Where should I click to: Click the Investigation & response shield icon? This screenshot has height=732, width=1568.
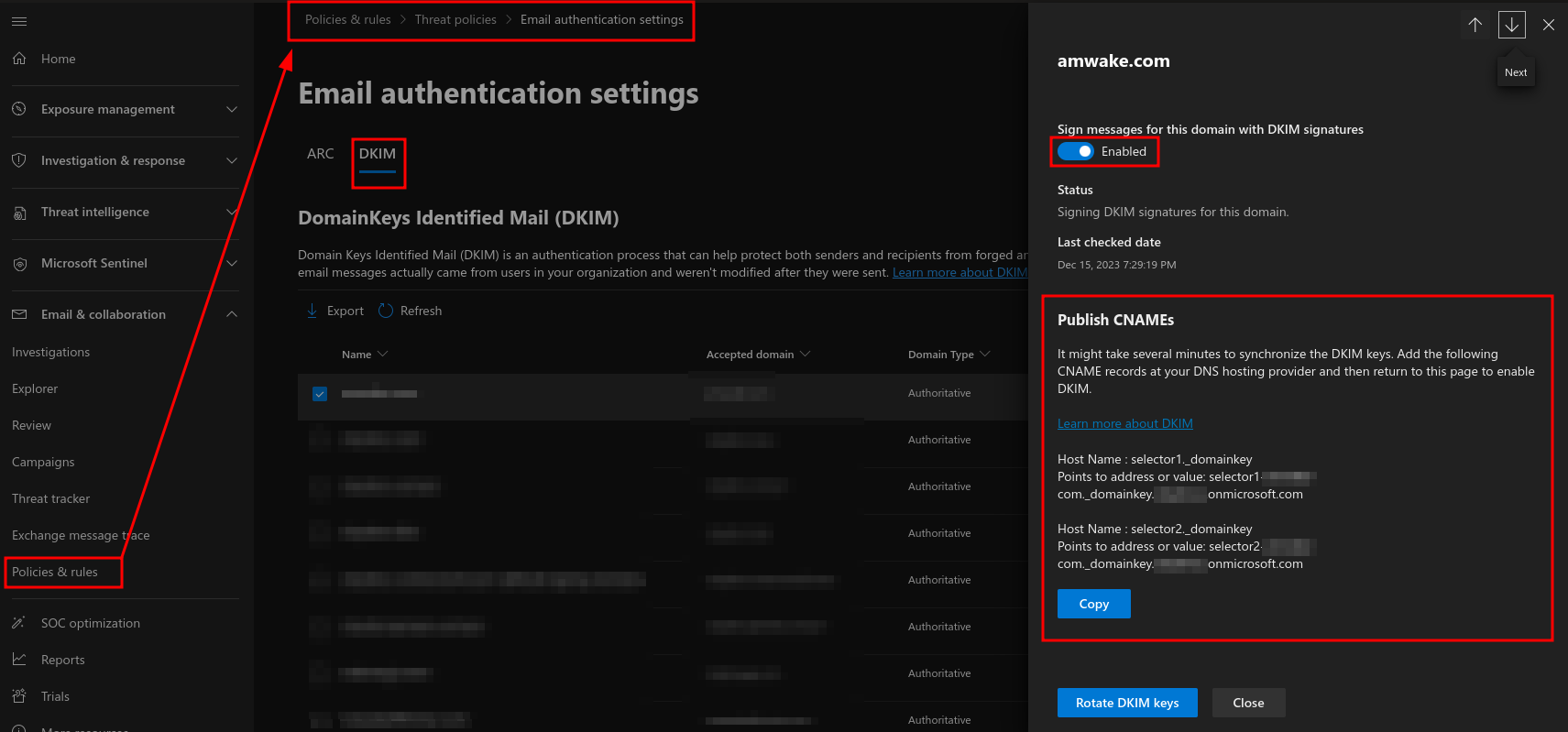[19, 160]
